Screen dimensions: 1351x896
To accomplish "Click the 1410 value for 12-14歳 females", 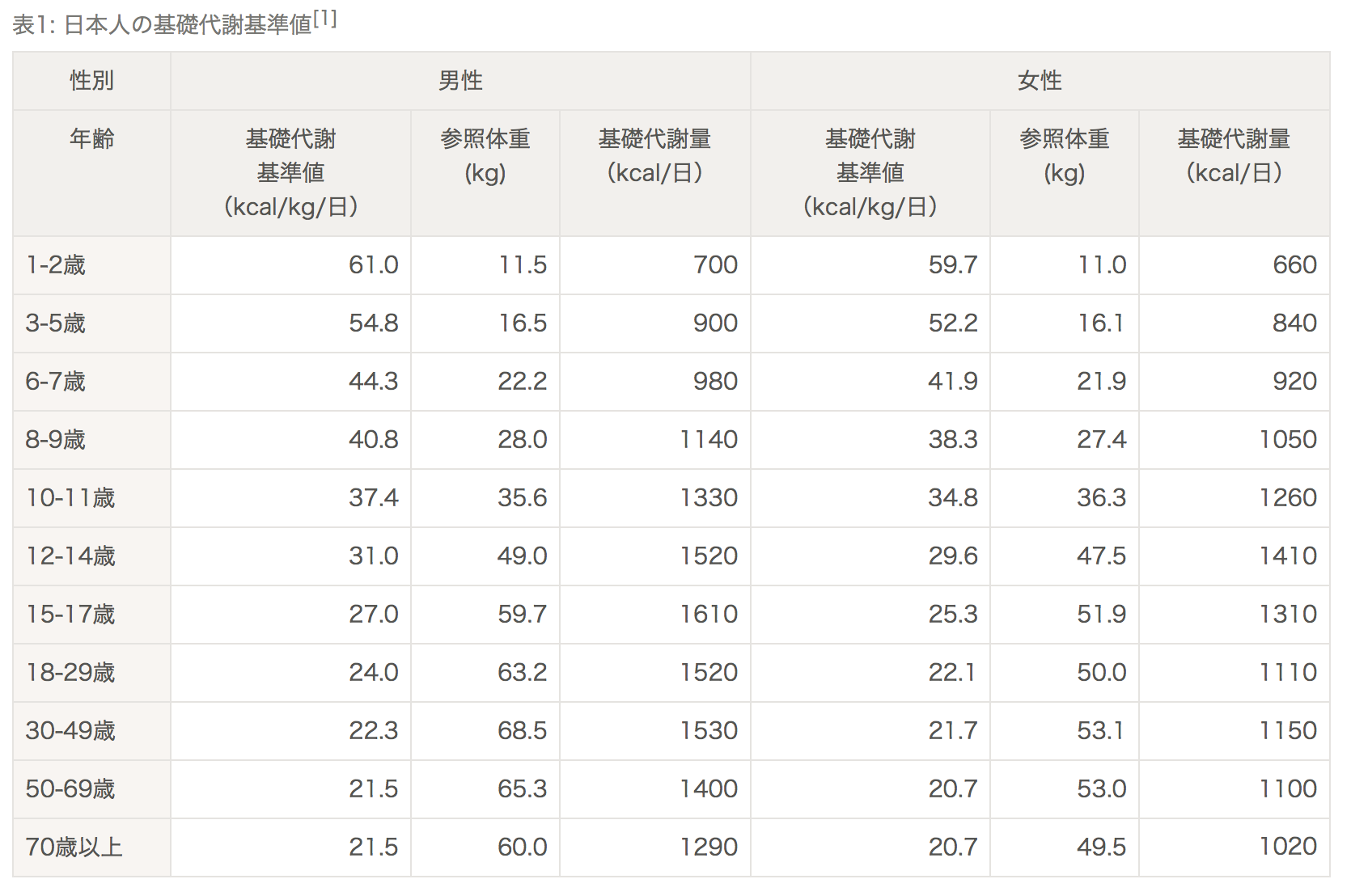I will (x=1288, y=556).
